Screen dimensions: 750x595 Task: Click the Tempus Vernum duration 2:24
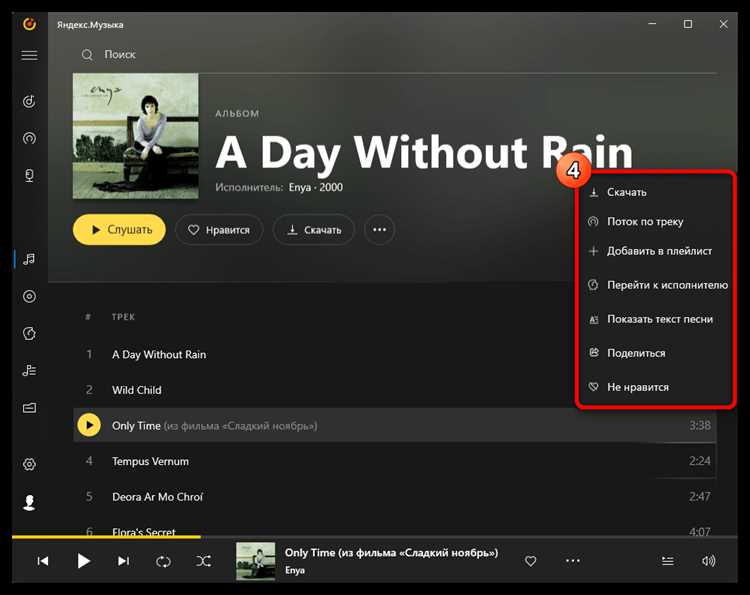click(699, 461)
